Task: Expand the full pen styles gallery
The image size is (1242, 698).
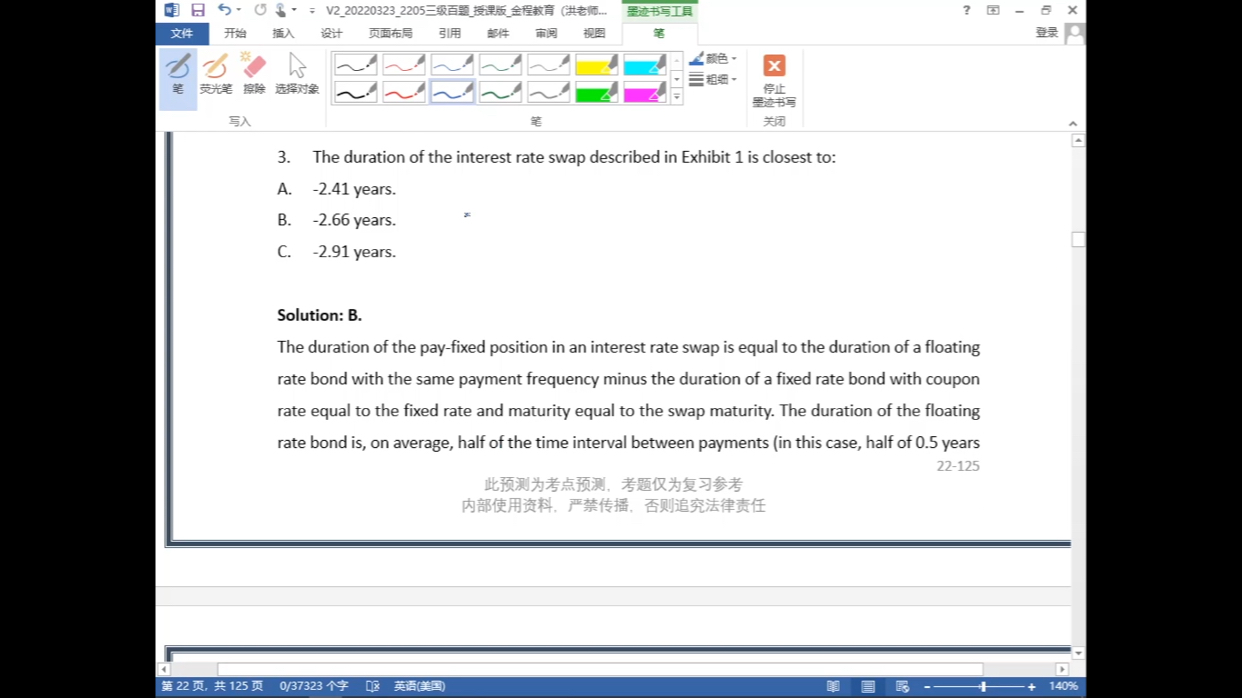Action: 677,97
